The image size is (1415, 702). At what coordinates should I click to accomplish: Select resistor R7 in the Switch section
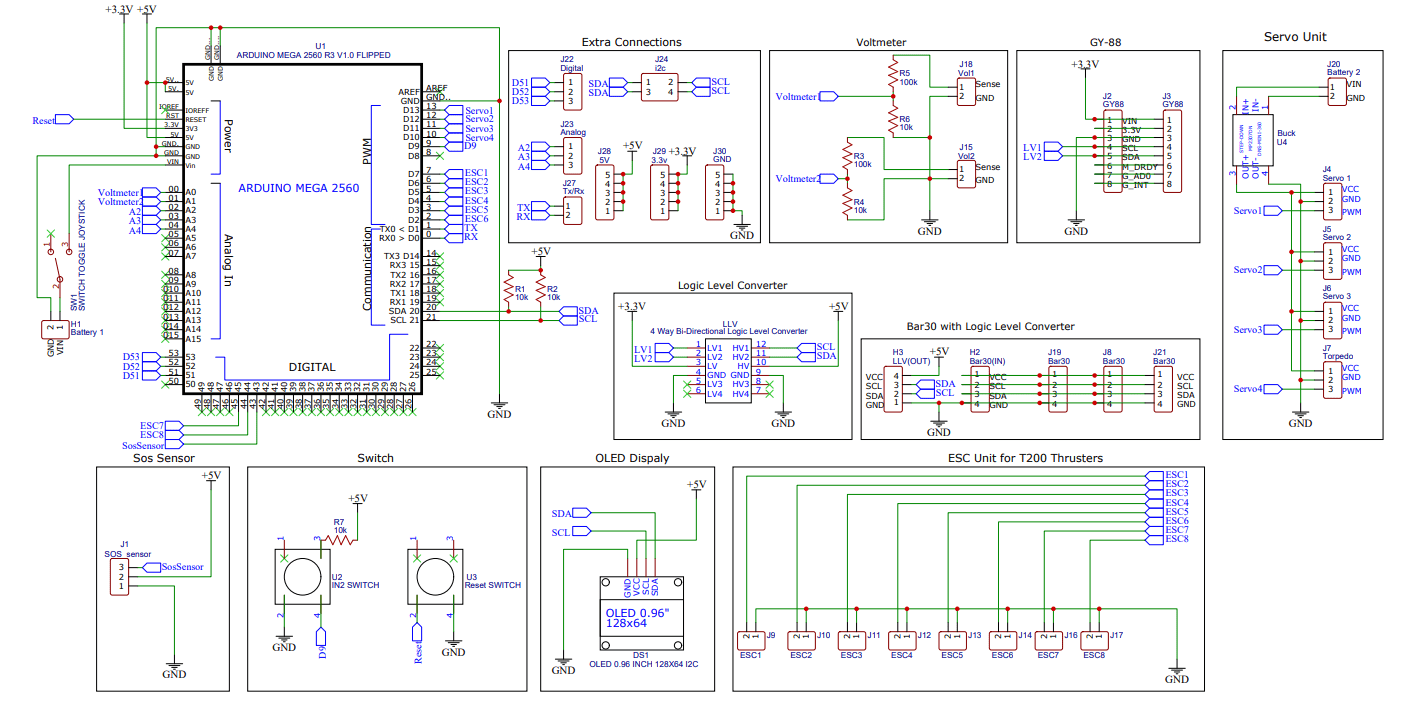pyautogui.click(x=339, y=540)
